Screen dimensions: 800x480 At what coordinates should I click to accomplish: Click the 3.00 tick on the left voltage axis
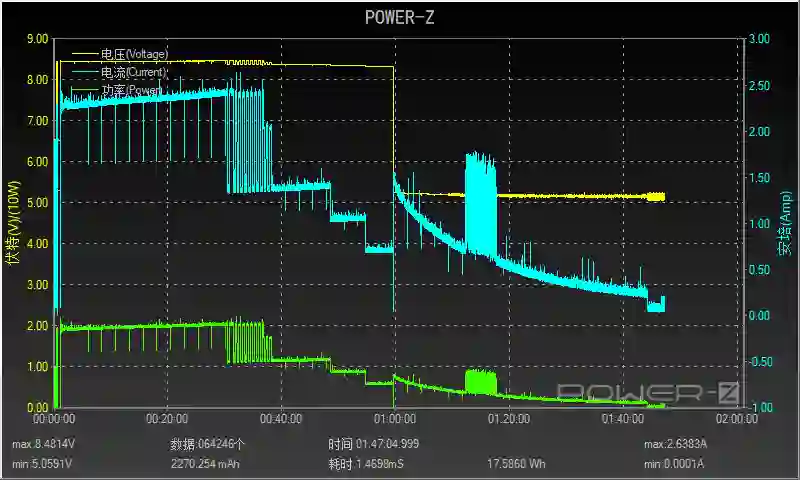37,285
